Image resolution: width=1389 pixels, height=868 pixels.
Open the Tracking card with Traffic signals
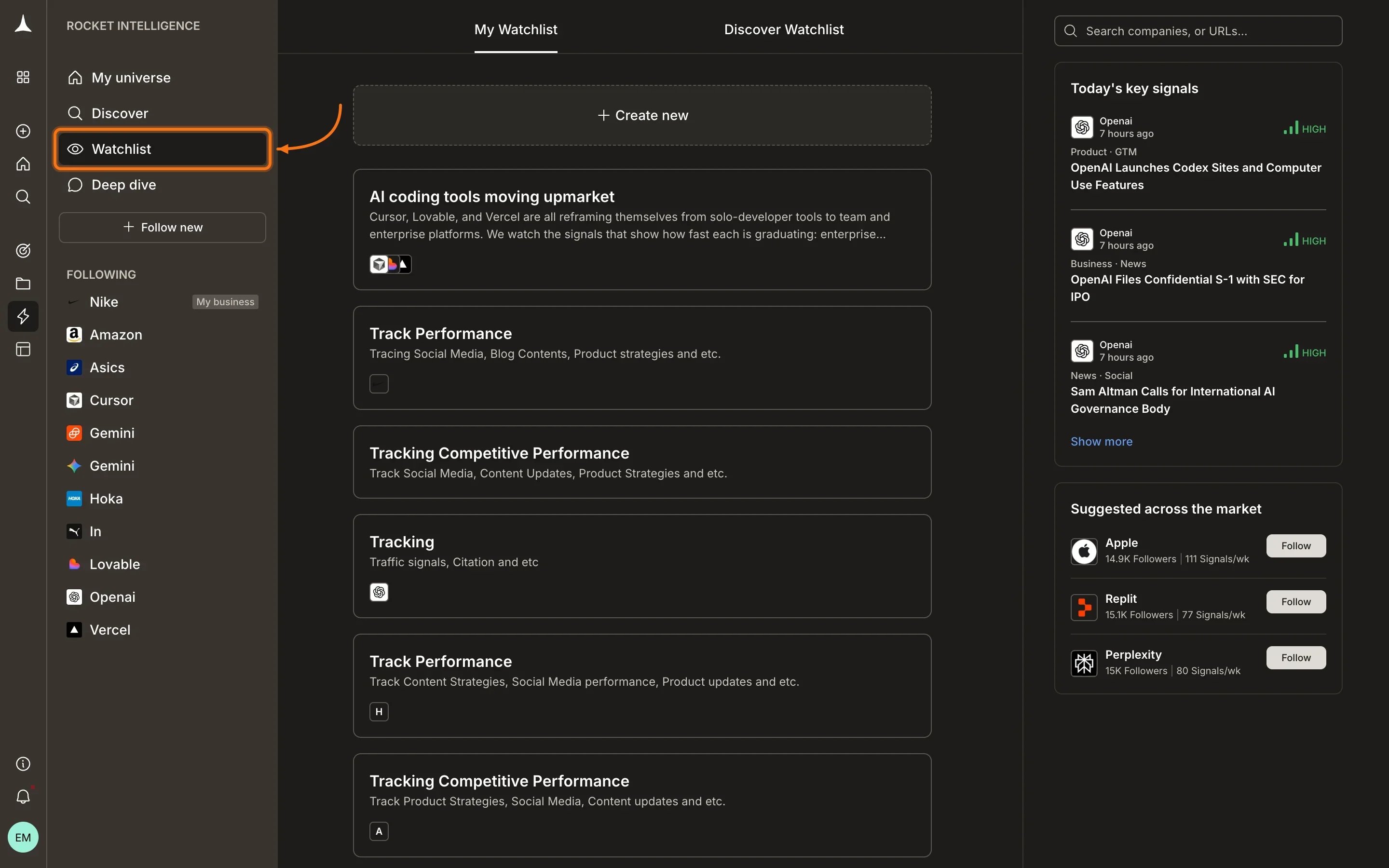pos(642,566)
